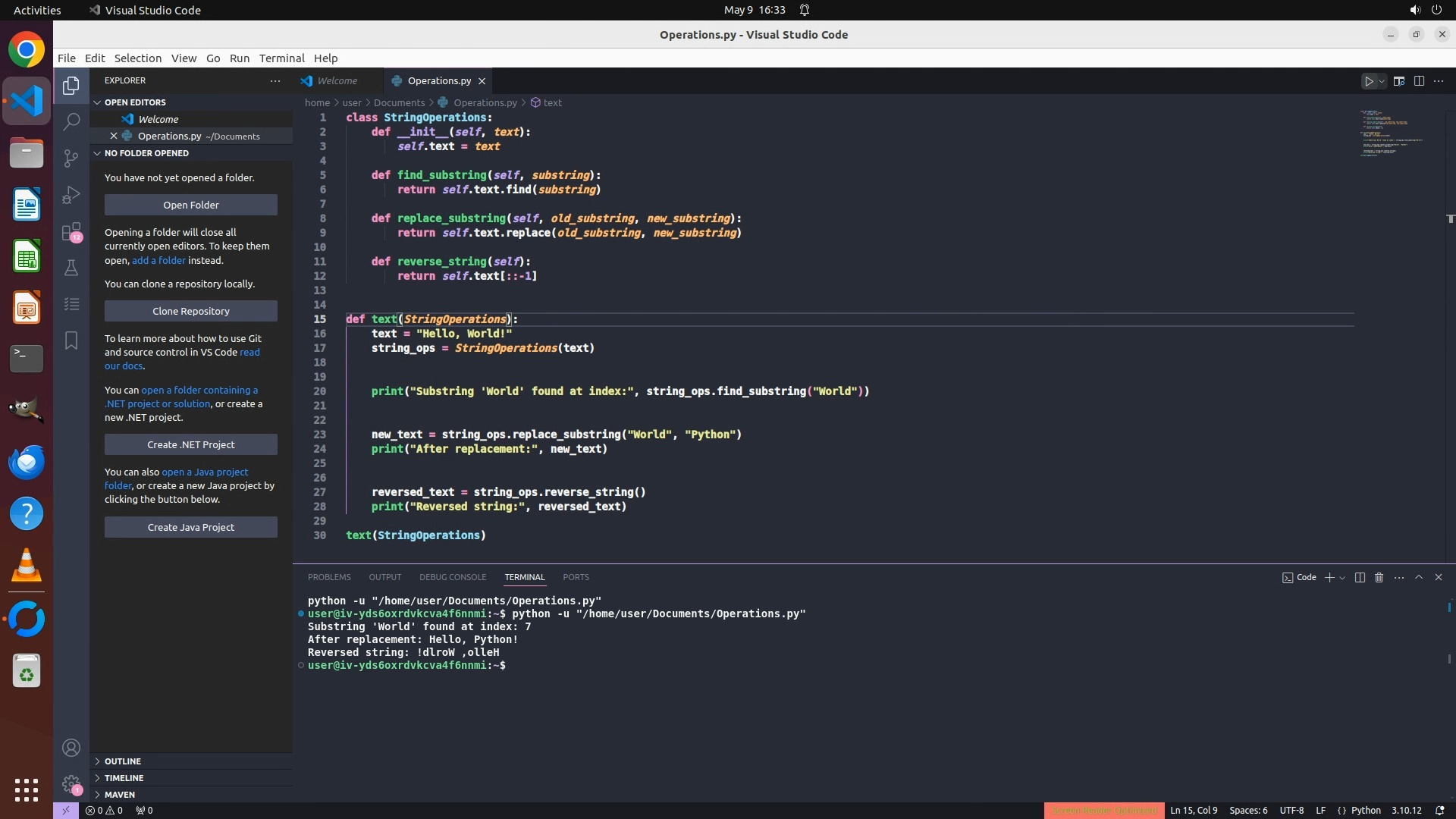Open the Accounts icon in activity bar
Screen dimensions: 1456x819
[71, 748]
